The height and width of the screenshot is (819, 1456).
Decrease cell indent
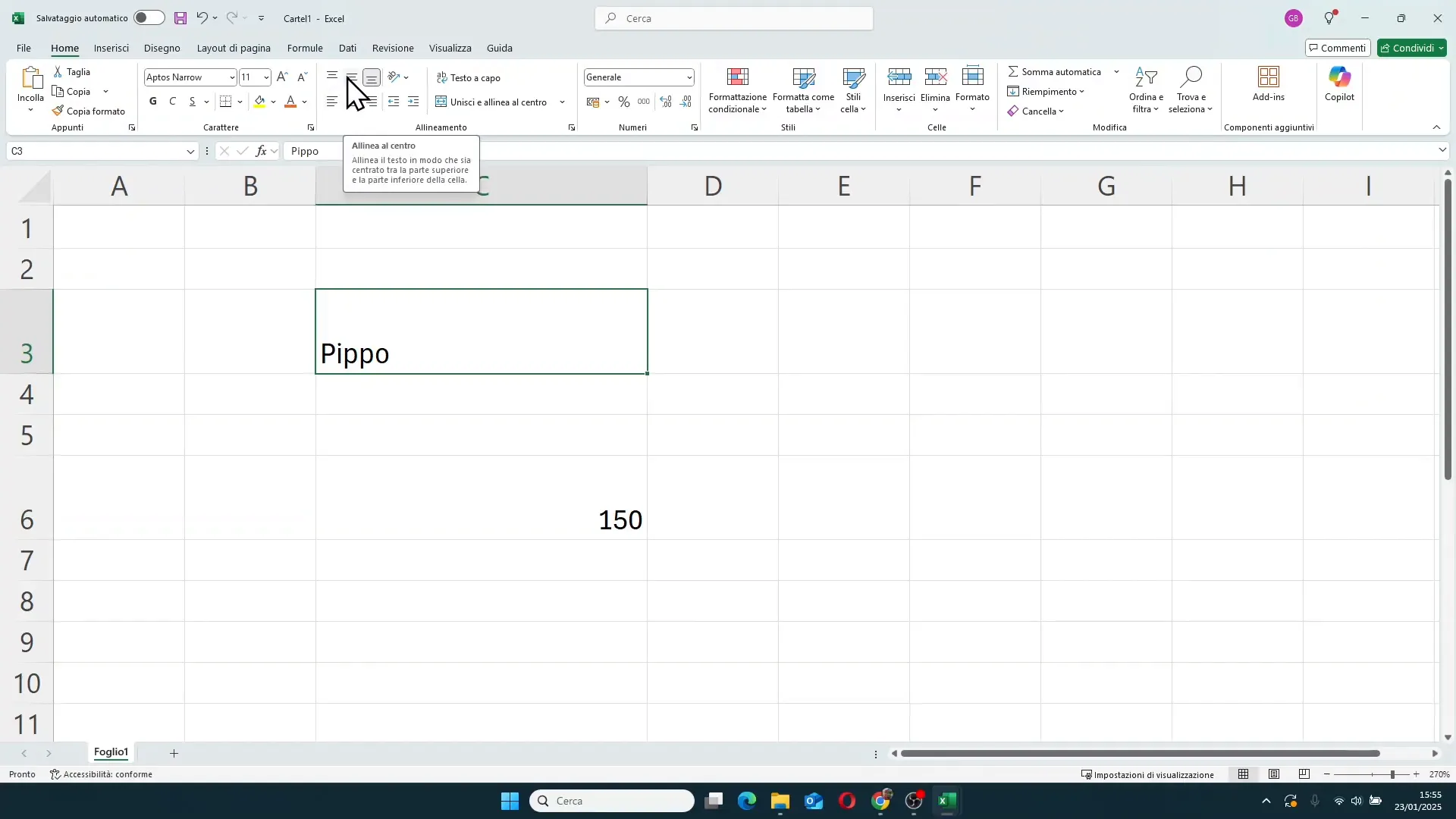[x=393, y=102]
